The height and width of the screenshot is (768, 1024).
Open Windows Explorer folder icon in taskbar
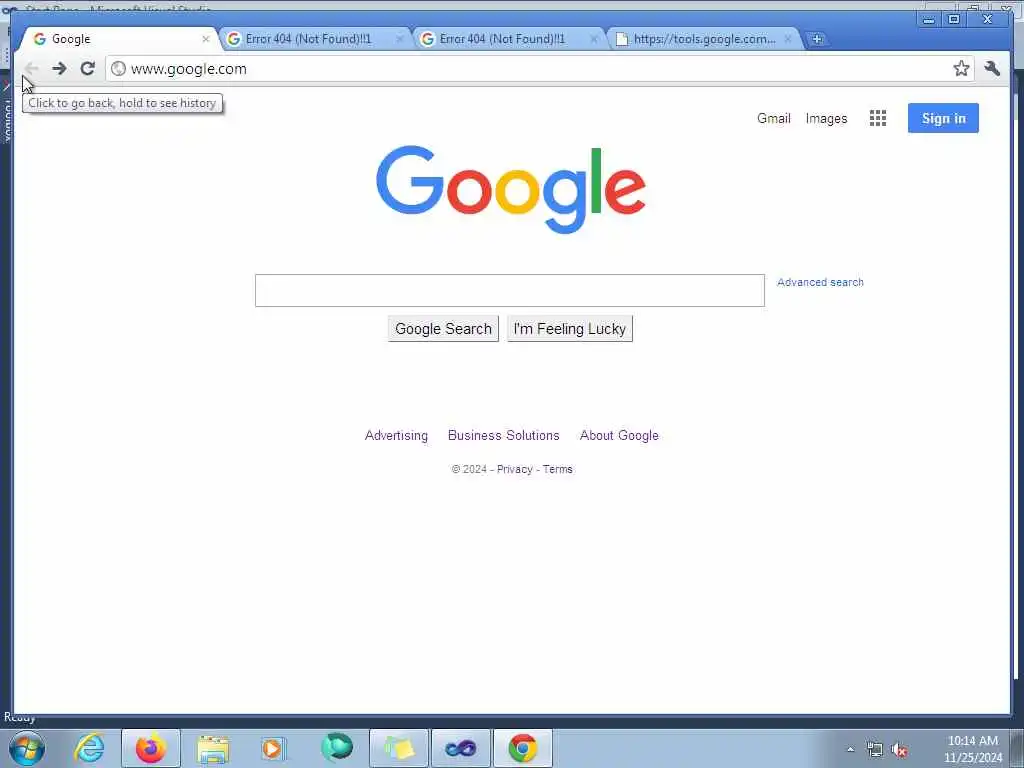pyautogui.click(x=213, y=748)
